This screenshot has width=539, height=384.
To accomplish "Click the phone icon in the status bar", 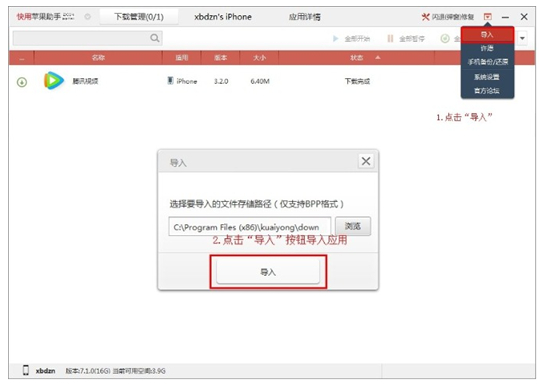I will [26, 370].
